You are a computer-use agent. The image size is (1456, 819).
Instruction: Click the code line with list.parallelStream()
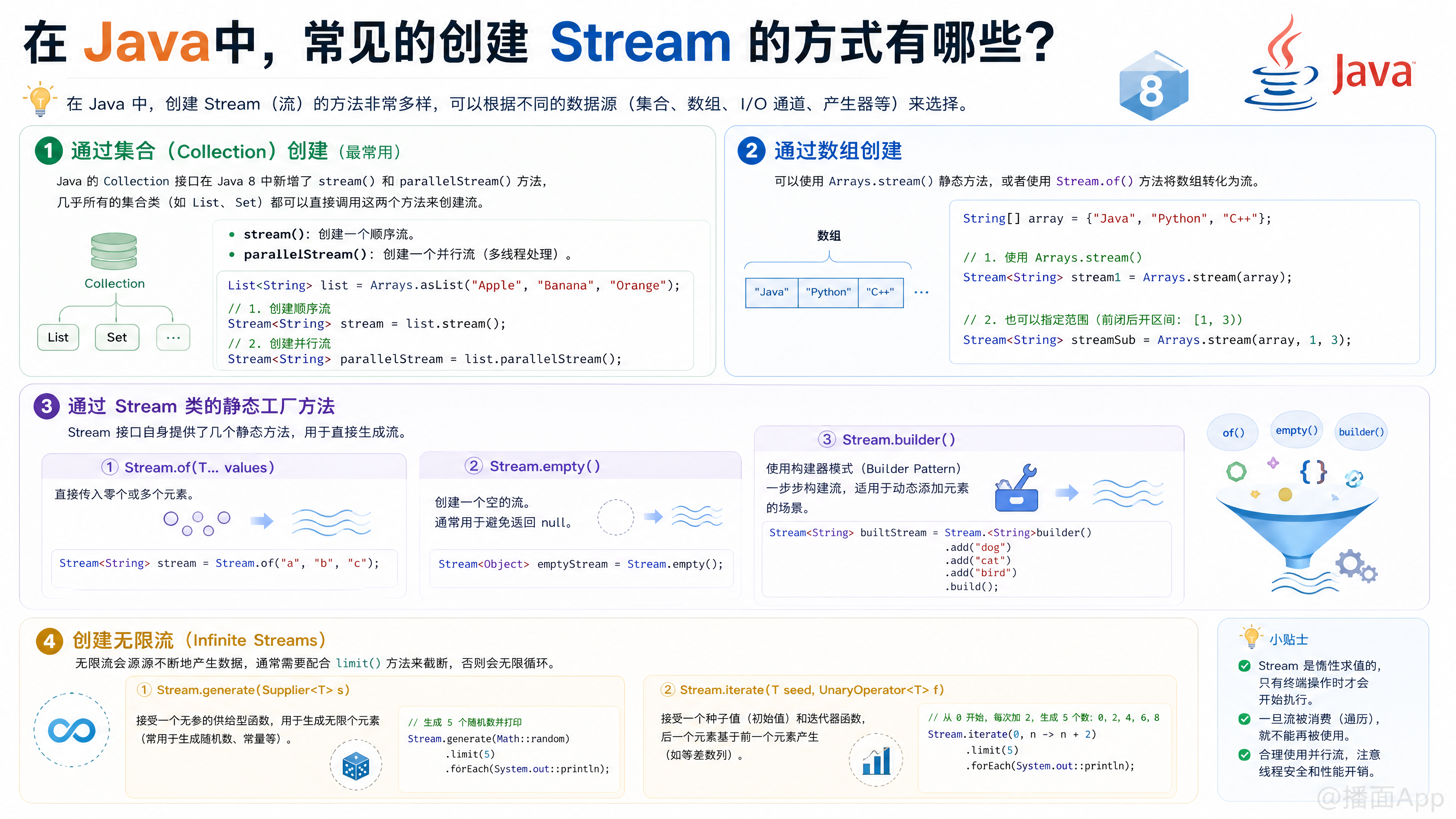pyautogui.click(x=425, y=359)
